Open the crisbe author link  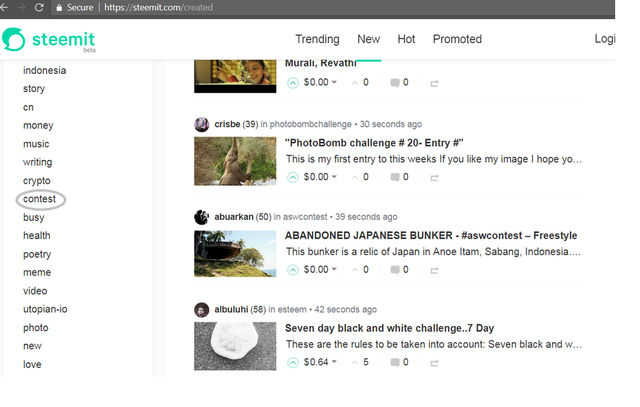click(x=227, y=124)
